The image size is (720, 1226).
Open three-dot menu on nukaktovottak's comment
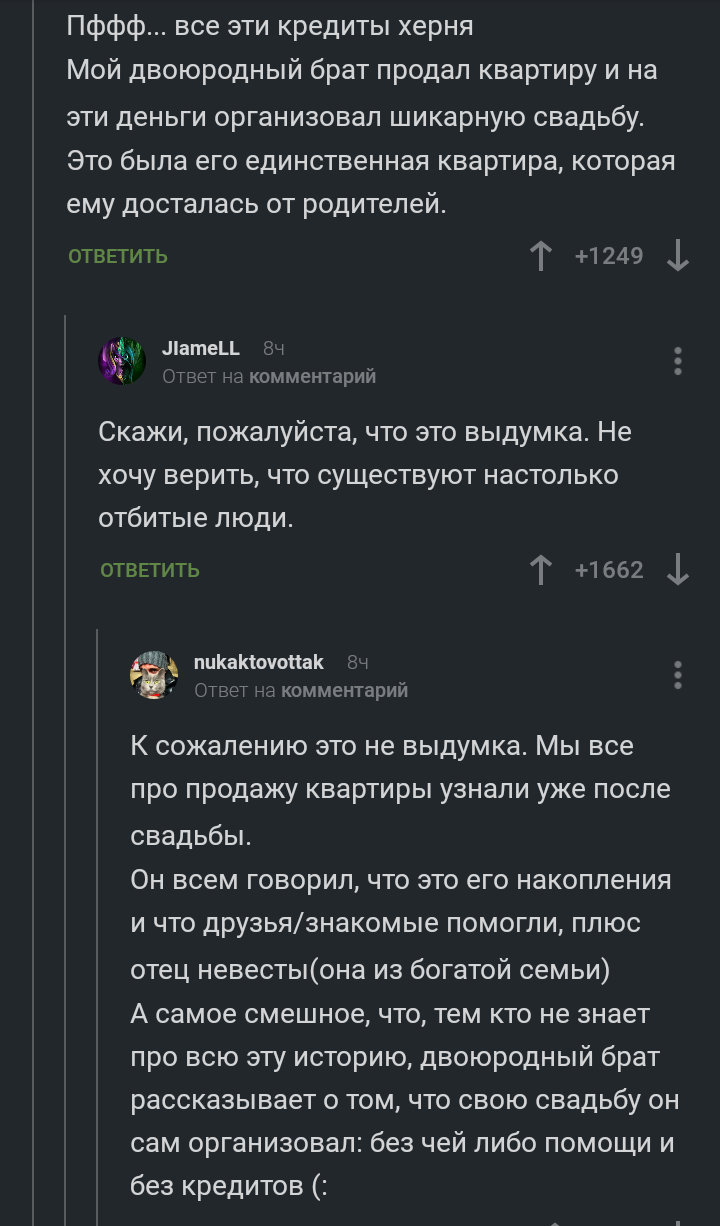pos(678,675)
